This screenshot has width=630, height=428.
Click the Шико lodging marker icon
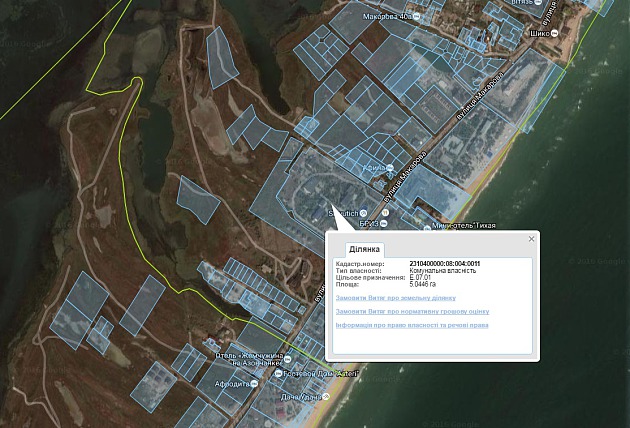[554, 33]
